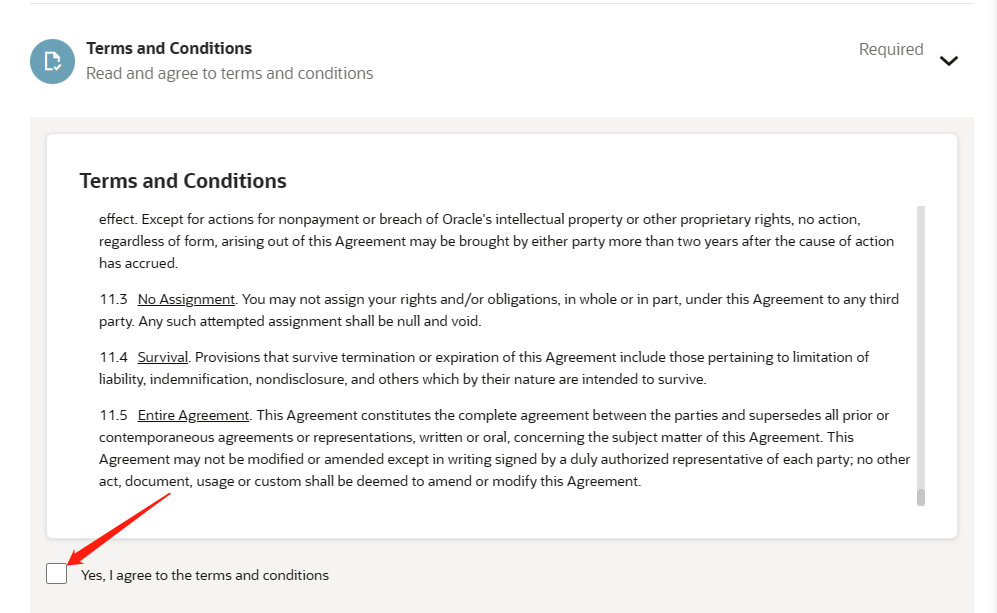Click the section number 11.5
The height and width of the screenshot is (613, 997).
[113, 415]
